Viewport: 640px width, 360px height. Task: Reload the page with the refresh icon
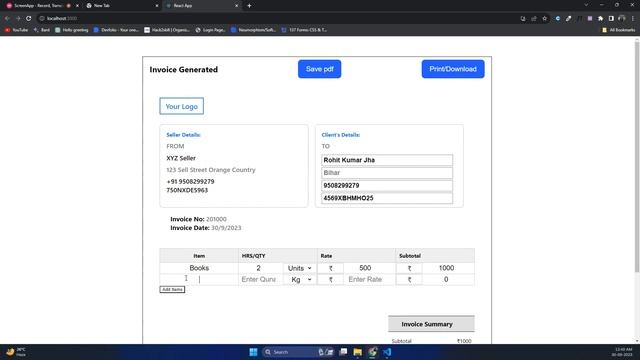(x=29, y=18)
